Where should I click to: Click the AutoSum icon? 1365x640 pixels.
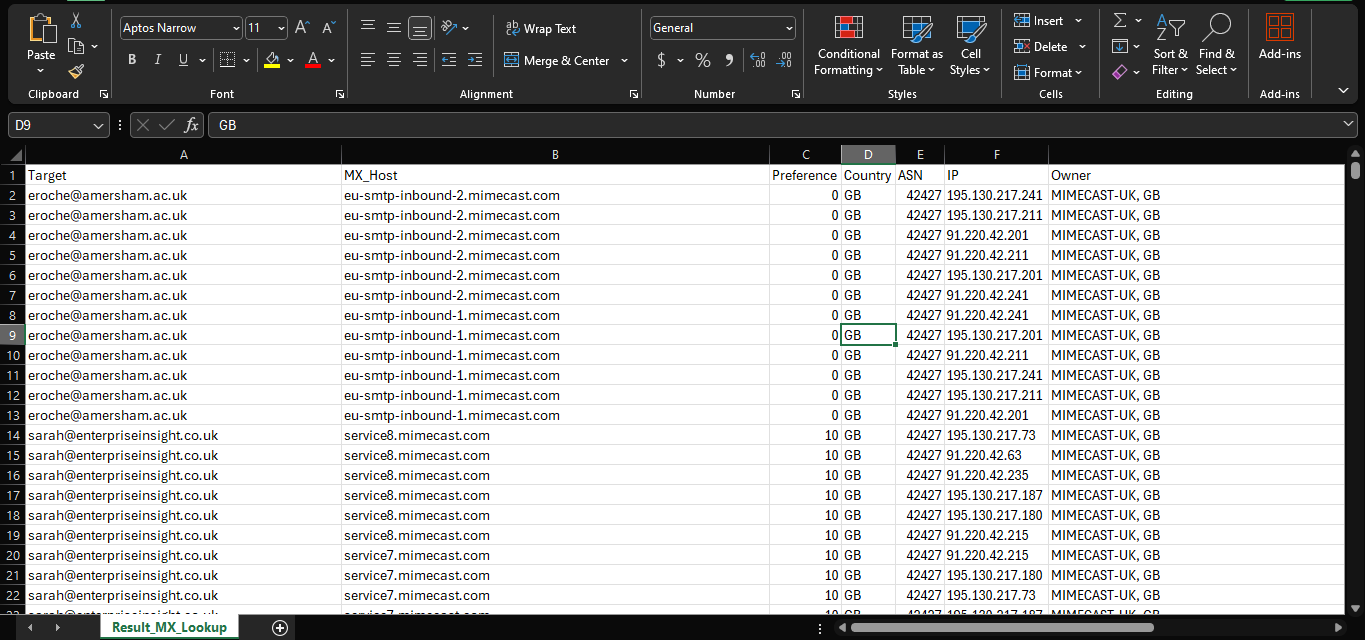click(x=1119, y=19)
